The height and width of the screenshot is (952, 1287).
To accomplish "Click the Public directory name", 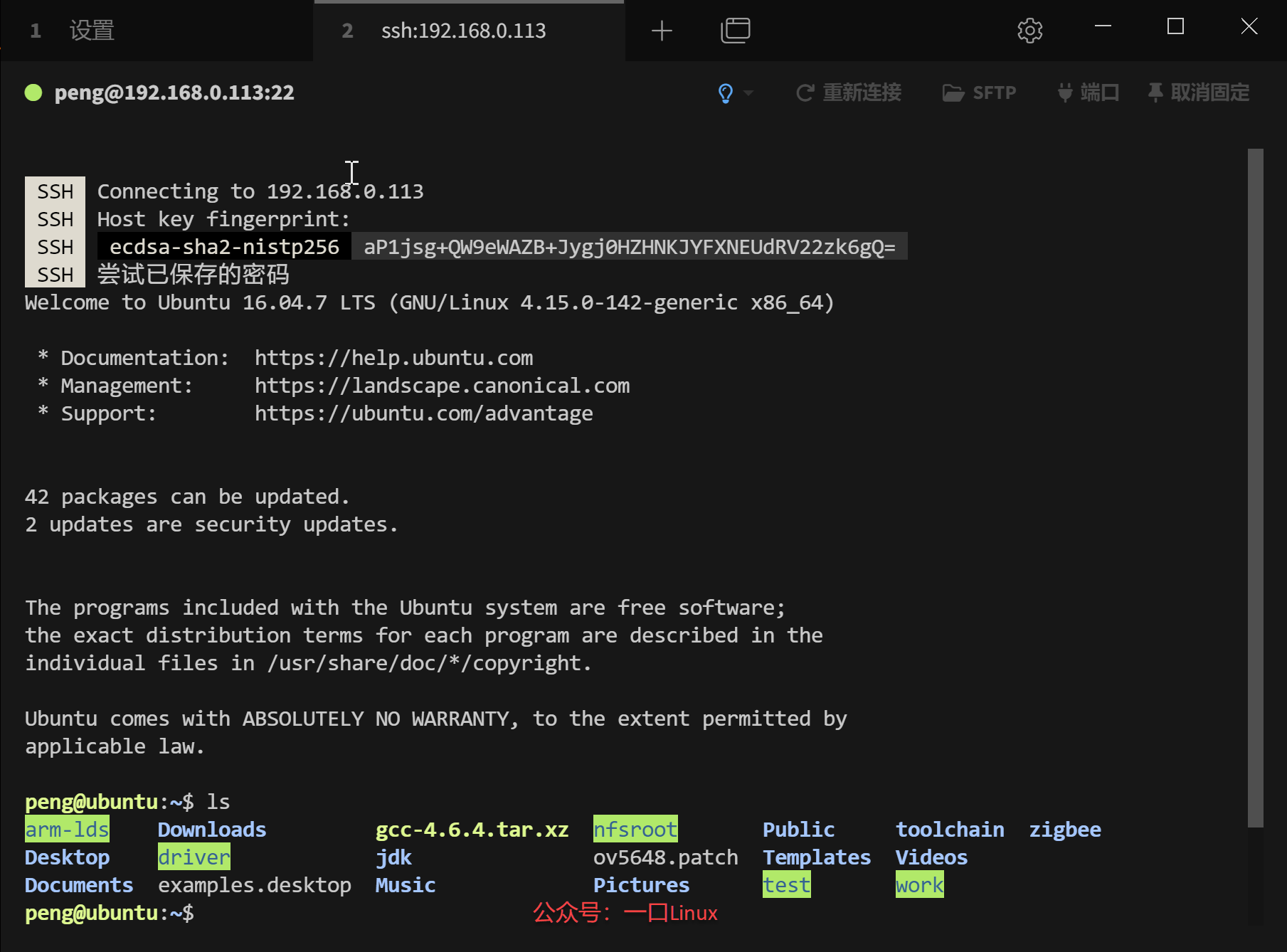I will pos(798,830).
